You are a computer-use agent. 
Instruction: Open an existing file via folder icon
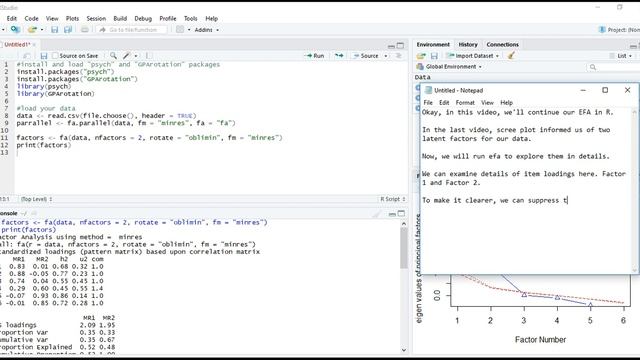[x=32, y=29]
